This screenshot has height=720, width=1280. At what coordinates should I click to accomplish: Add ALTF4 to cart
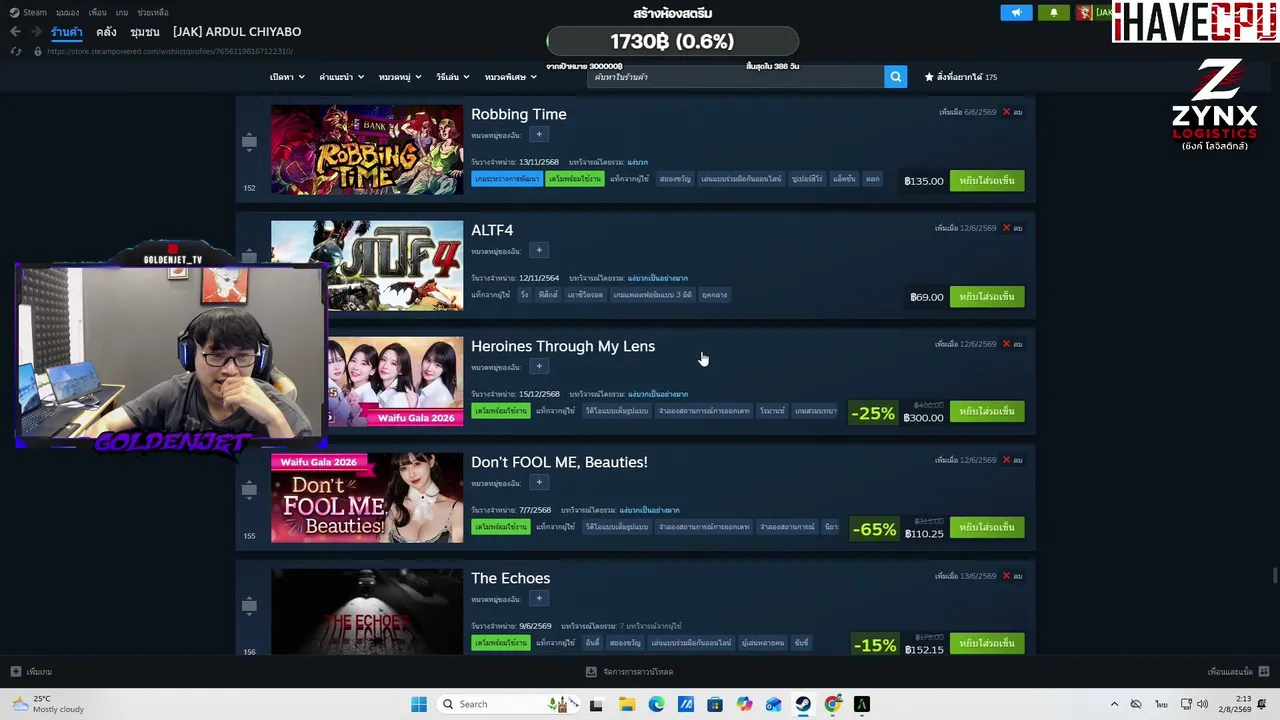[987, 297]
